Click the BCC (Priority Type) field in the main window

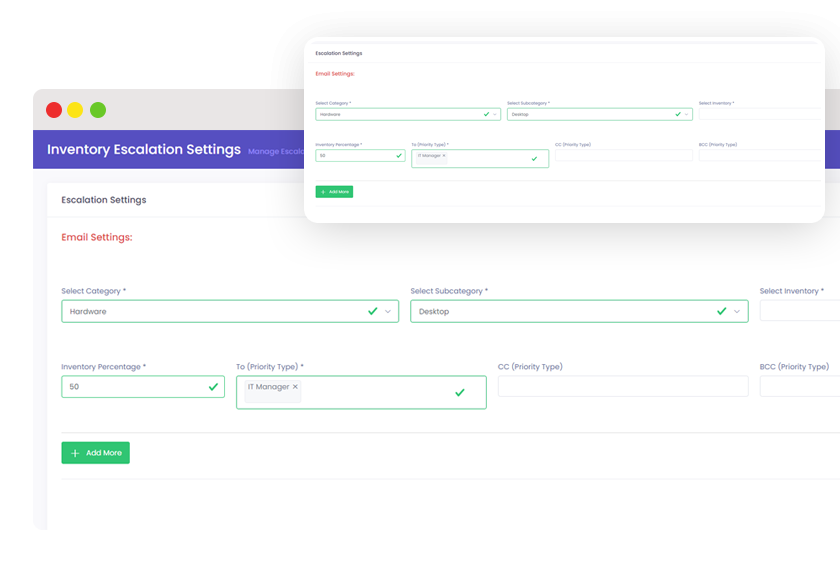(x=800, y=386)
